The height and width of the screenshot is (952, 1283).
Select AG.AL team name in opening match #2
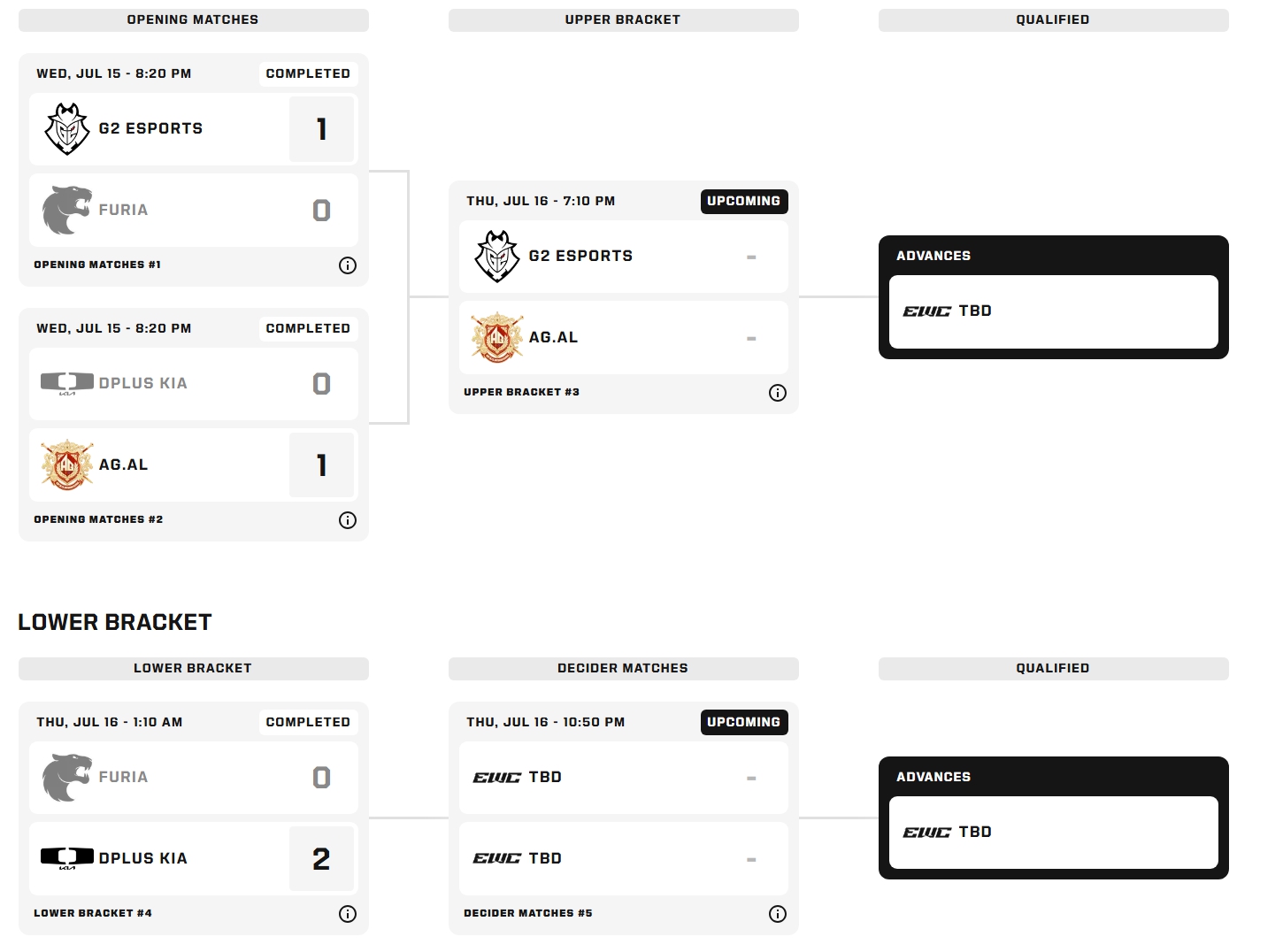click(123, 465)
